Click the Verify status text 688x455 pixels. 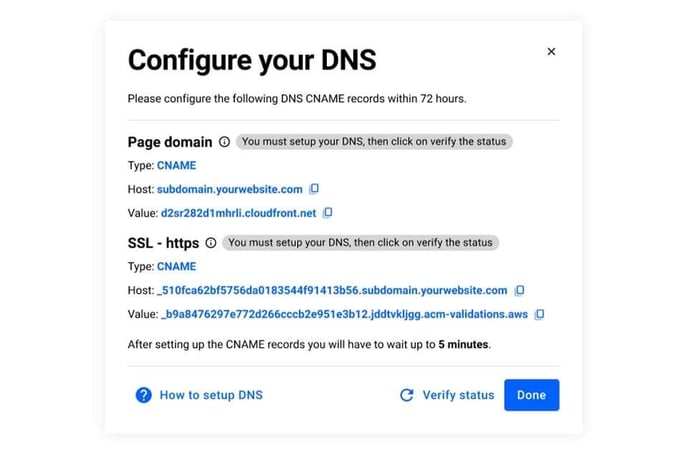pyautogui.click(x=458, y=395)
